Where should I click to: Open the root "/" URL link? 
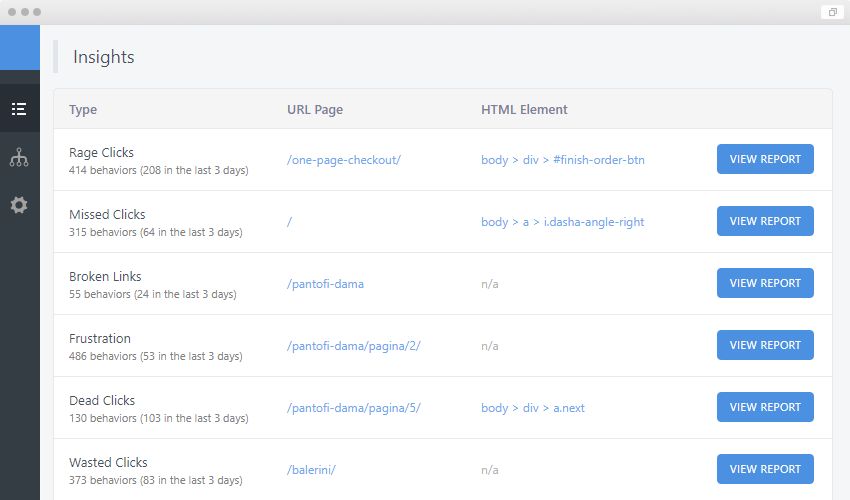tap(289, 222)
